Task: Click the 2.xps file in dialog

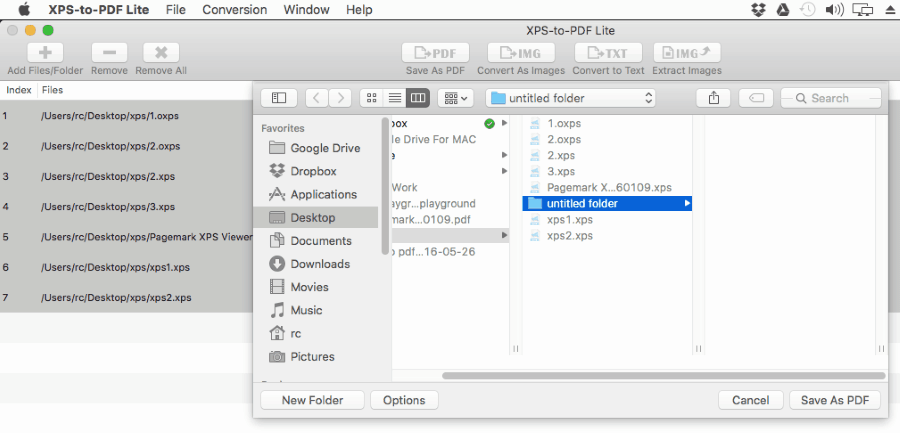Action: pos(607,155)
